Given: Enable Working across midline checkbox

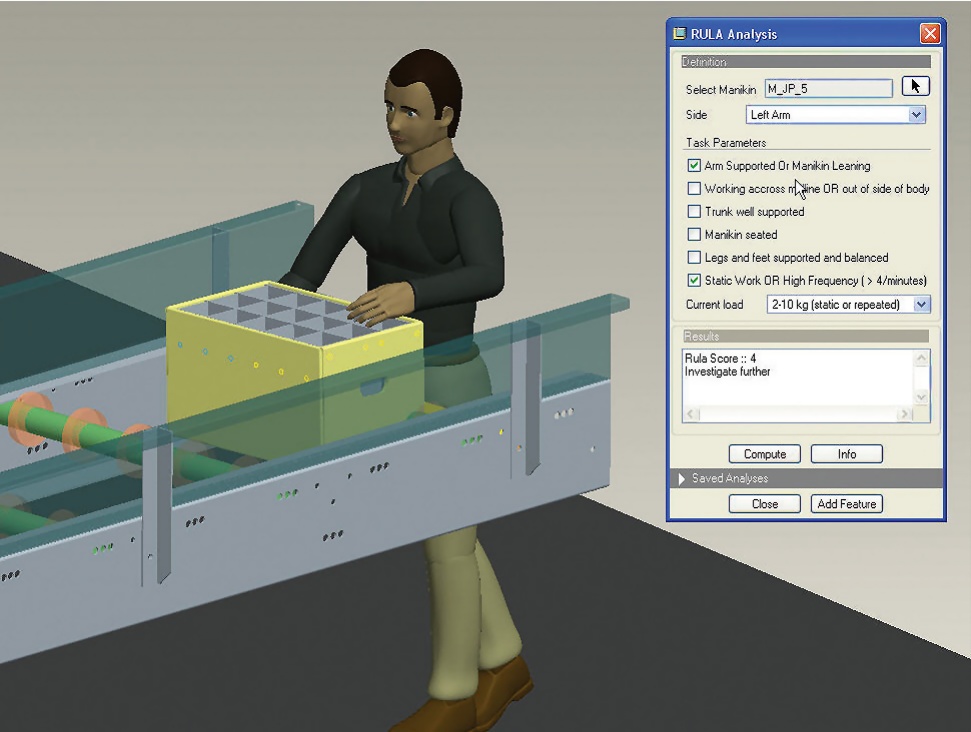Looking at the screenshot, I should point(695,189).
